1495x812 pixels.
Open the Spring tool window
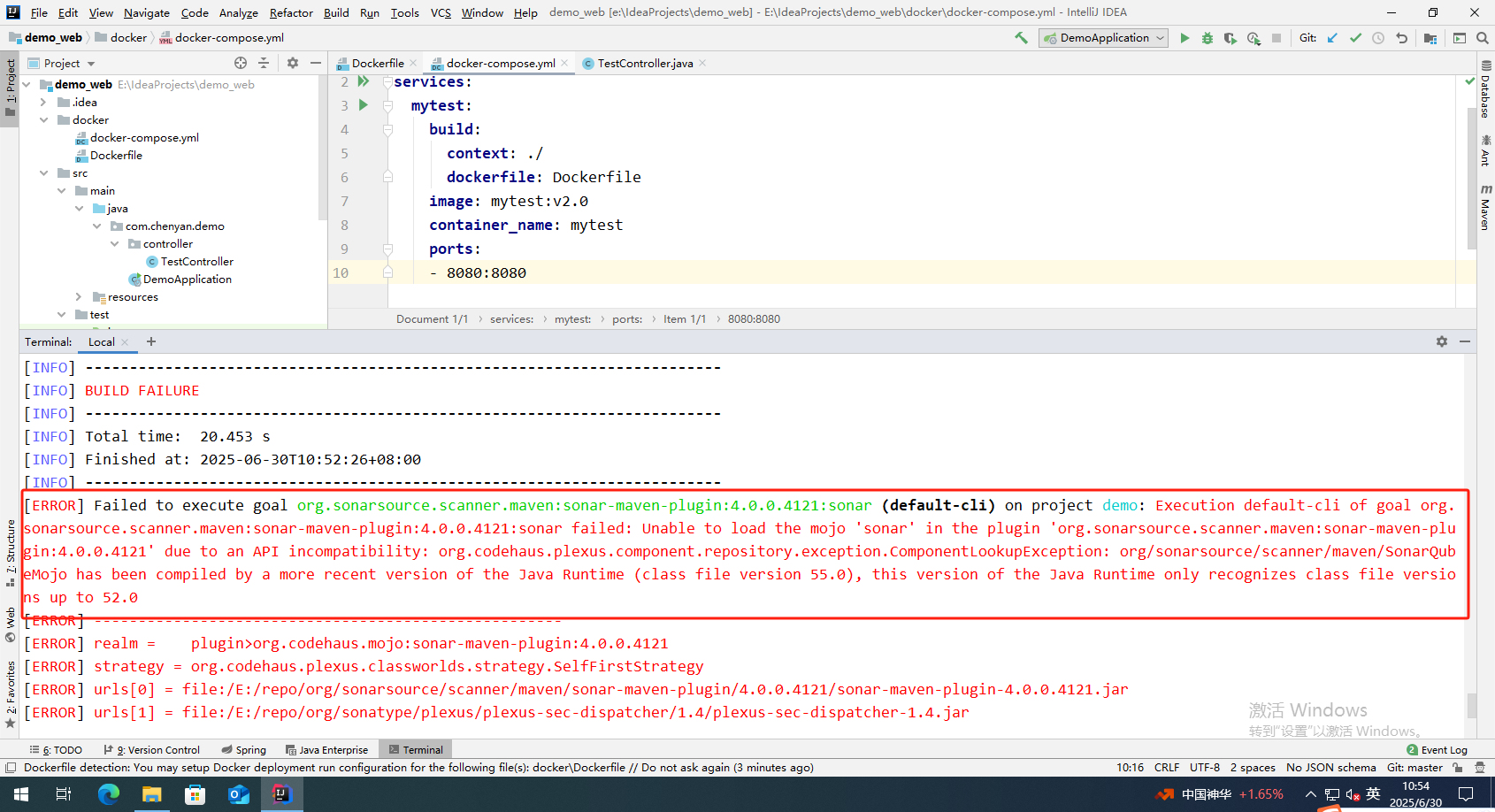point(243,750)
